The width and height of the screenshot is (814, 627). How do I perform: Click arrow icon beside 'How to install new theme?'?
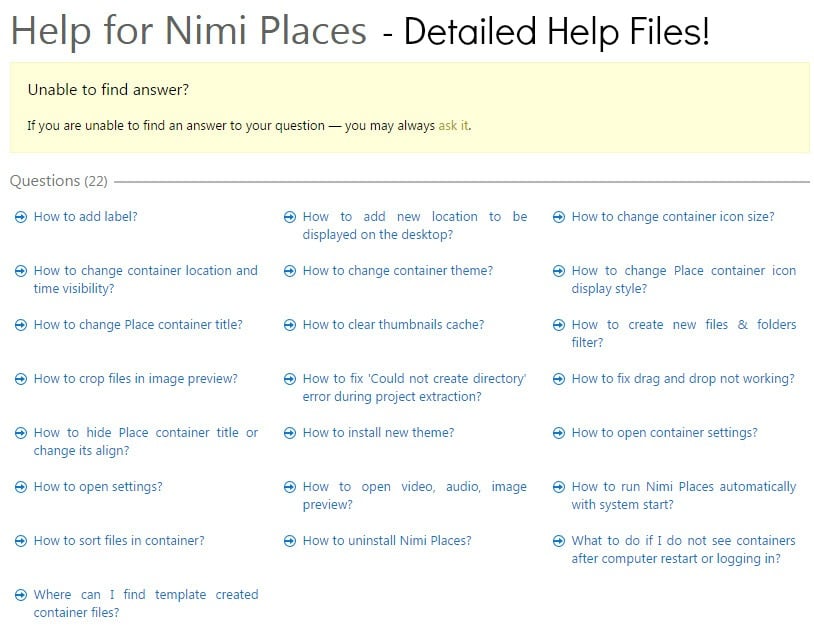pyautogui.click(x=290, y=433)
